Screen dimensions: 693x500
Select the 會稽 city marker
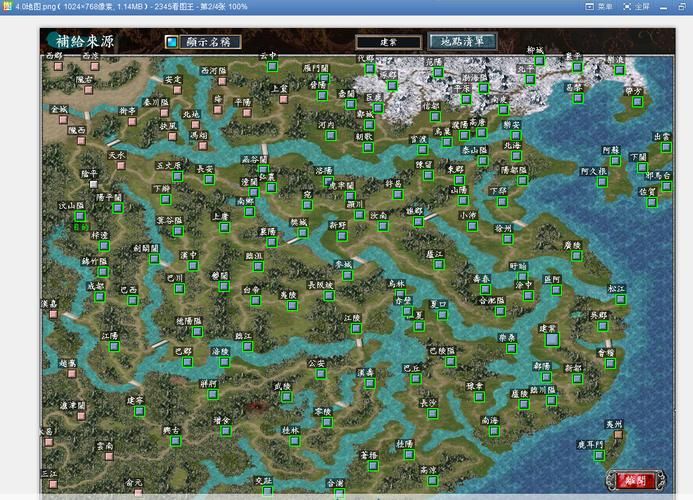pyautogui.click(x=610, y=363)
